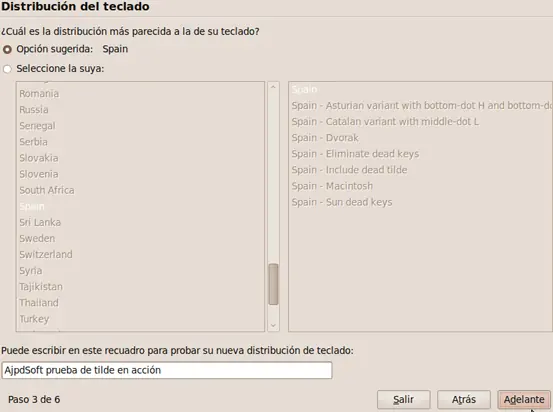
Task: Click the country list scrollbar's down arrow
Action: [x=273, y=325]
